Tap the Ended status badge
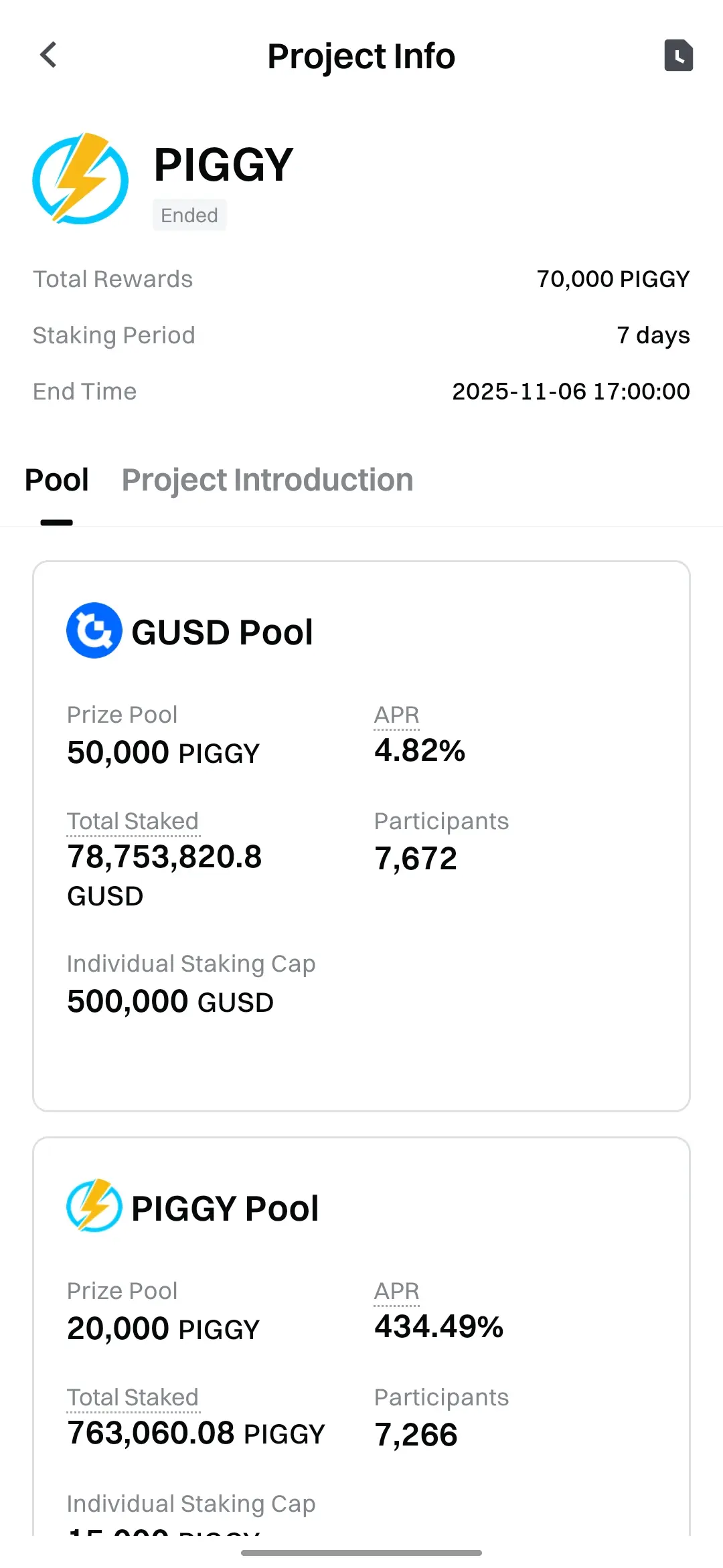Viewport: 723px width, 1568px height. 189,215
